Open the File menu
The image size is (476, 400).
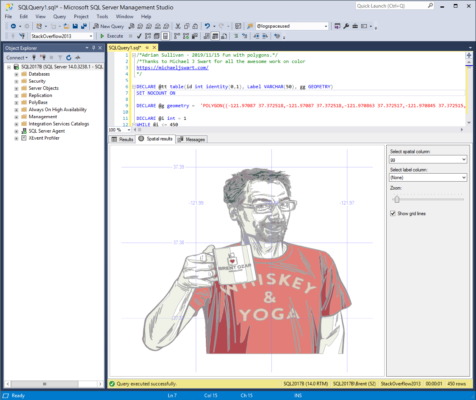[x=8, y=16]
